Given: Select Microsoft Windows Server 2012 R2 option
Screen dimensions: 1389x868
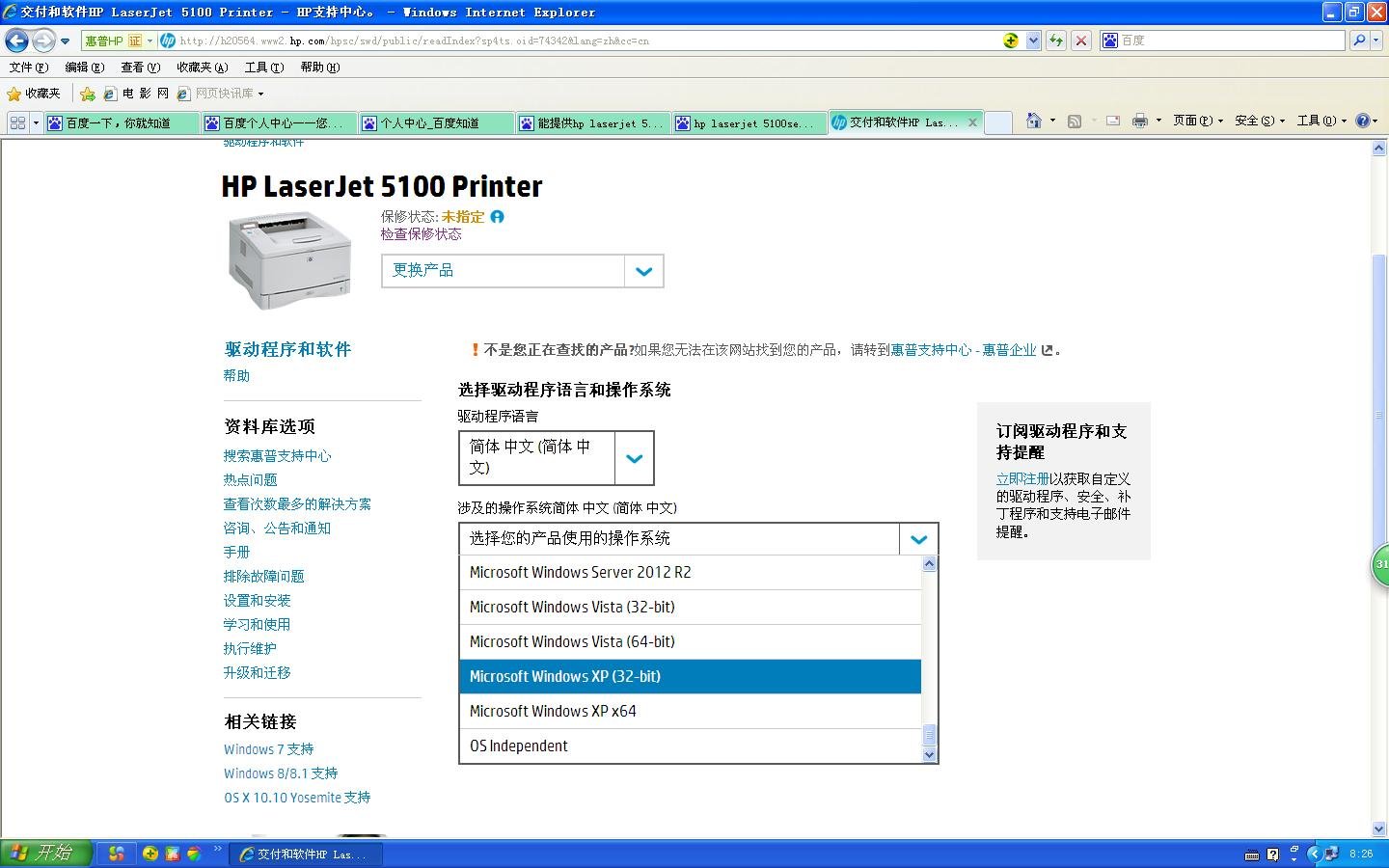Looking at the screenshot, I should coord(691,572).
